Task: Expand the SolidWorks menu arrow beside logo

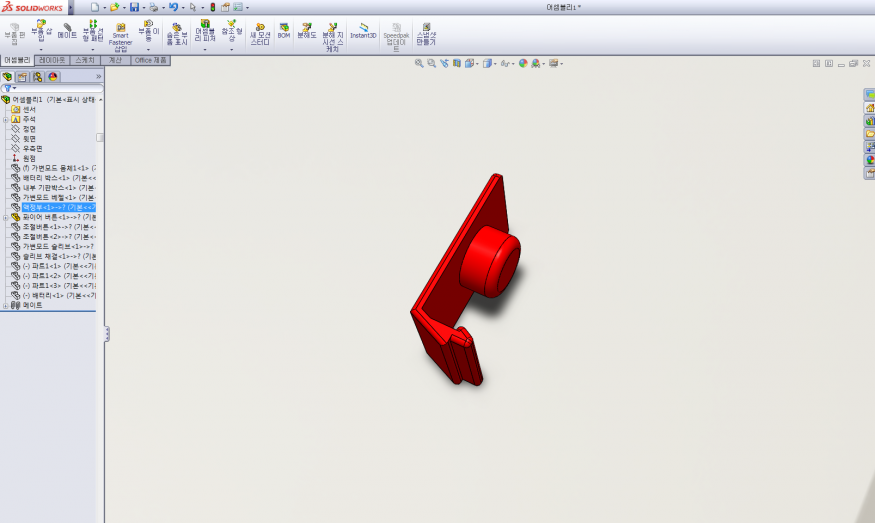Action: pyautogui.click(x=71, y=7)
